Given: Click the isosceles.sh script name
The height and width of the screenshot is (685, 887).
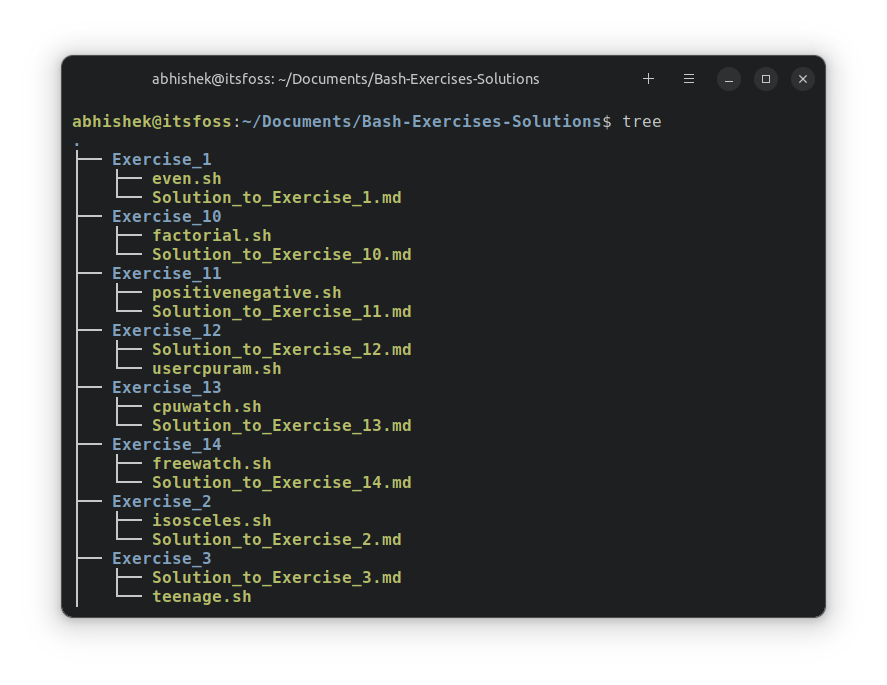Looking at the screenshot, I should point(211,520).
